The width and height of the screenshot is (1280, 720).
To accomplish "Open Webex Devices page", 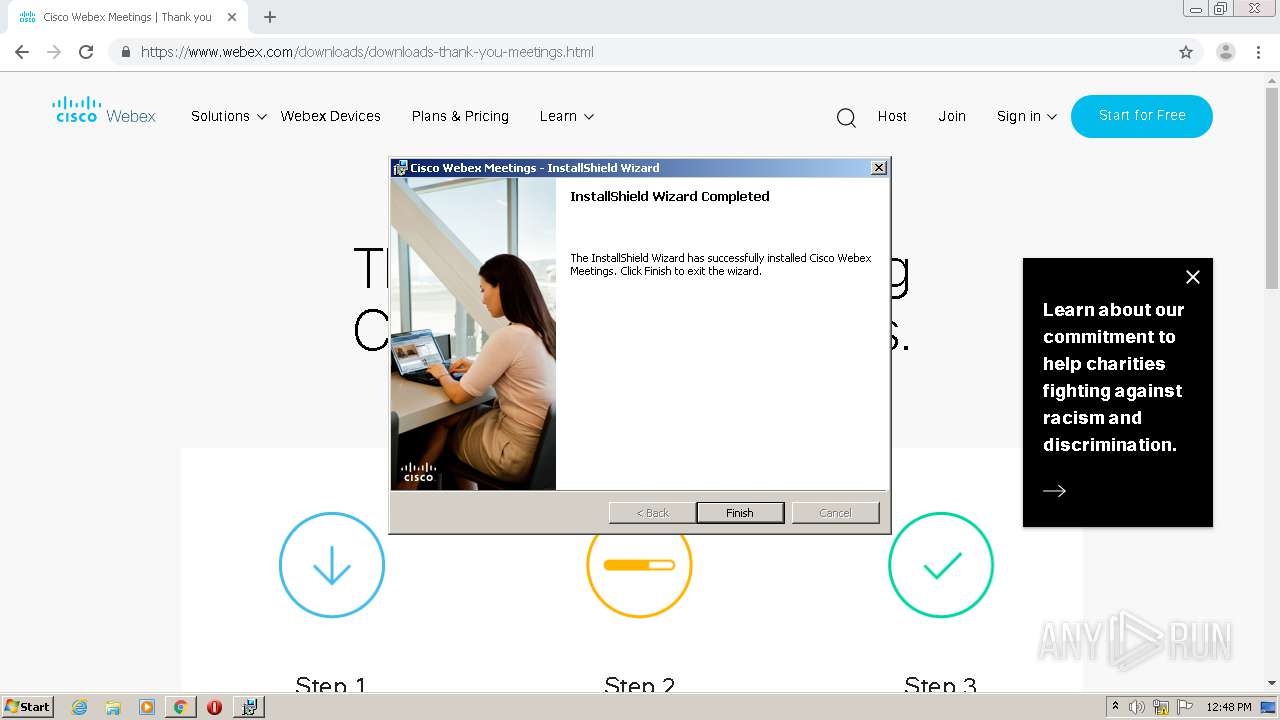I will (330, 116).
